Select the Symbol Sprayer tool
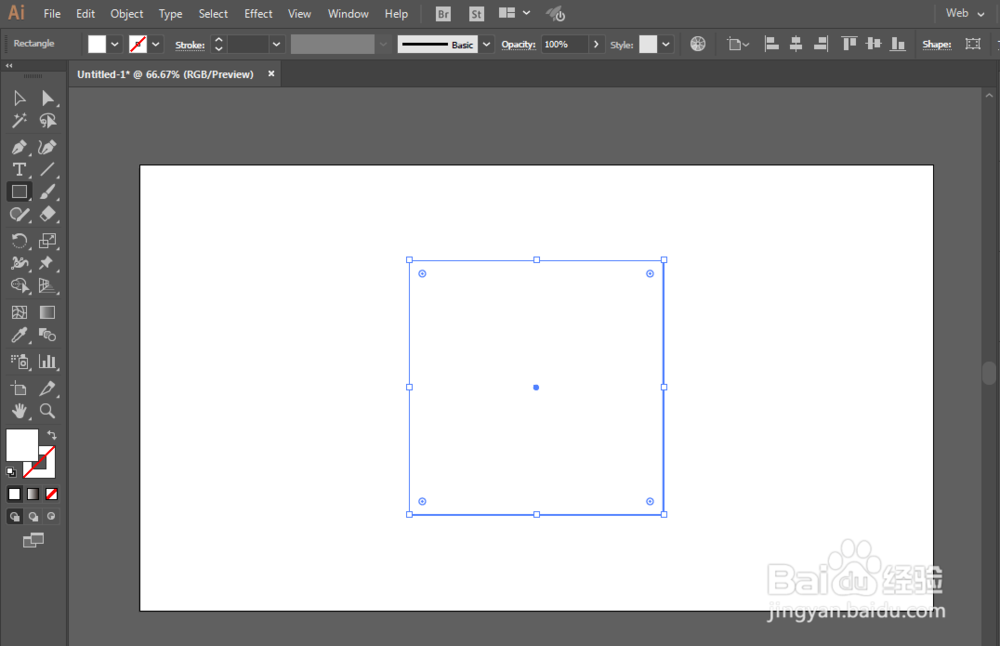This screenshot has width=1000, height=646. tap(19, 362)
